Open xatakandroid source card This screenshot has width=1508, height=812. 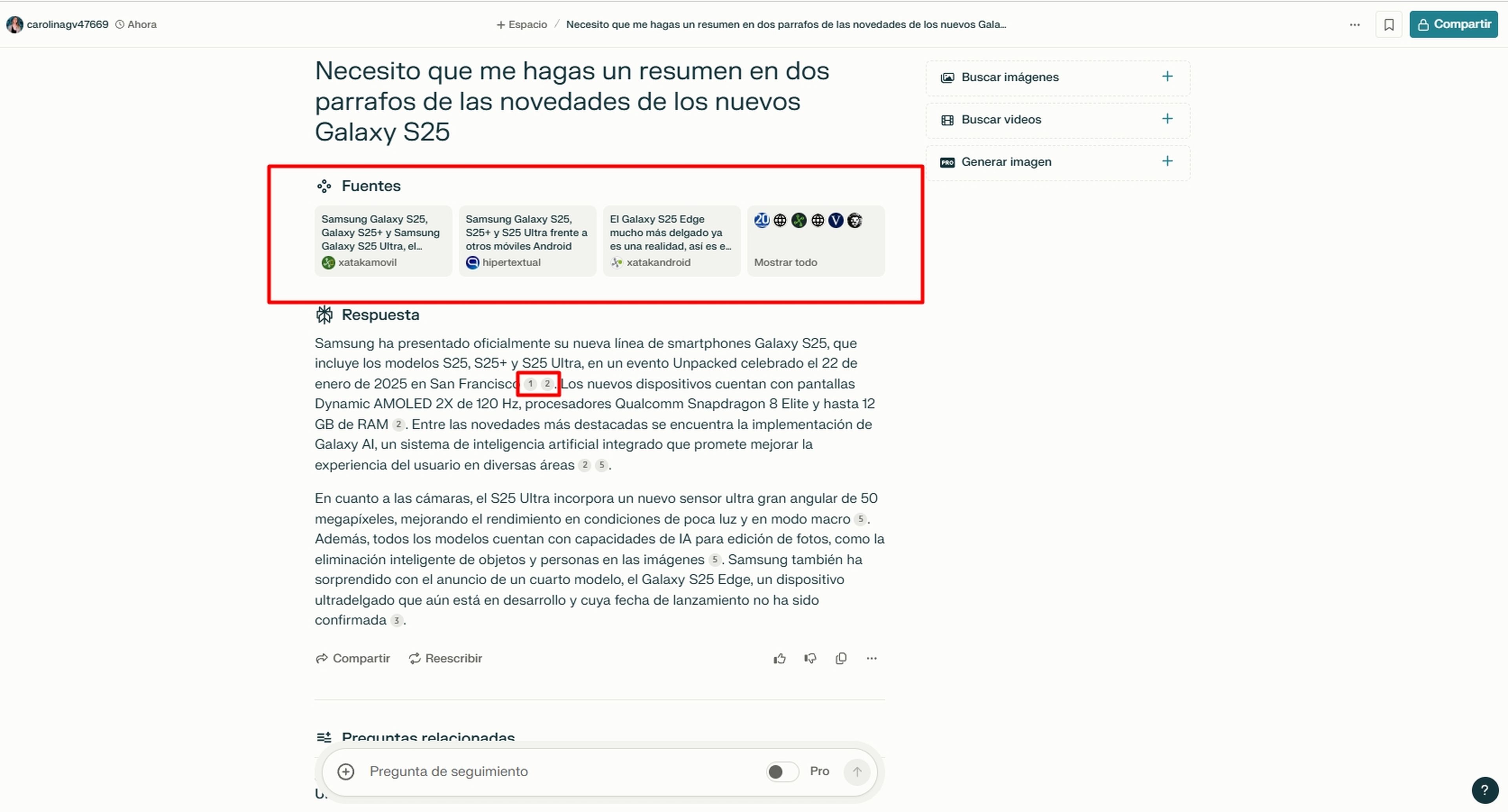672,241
